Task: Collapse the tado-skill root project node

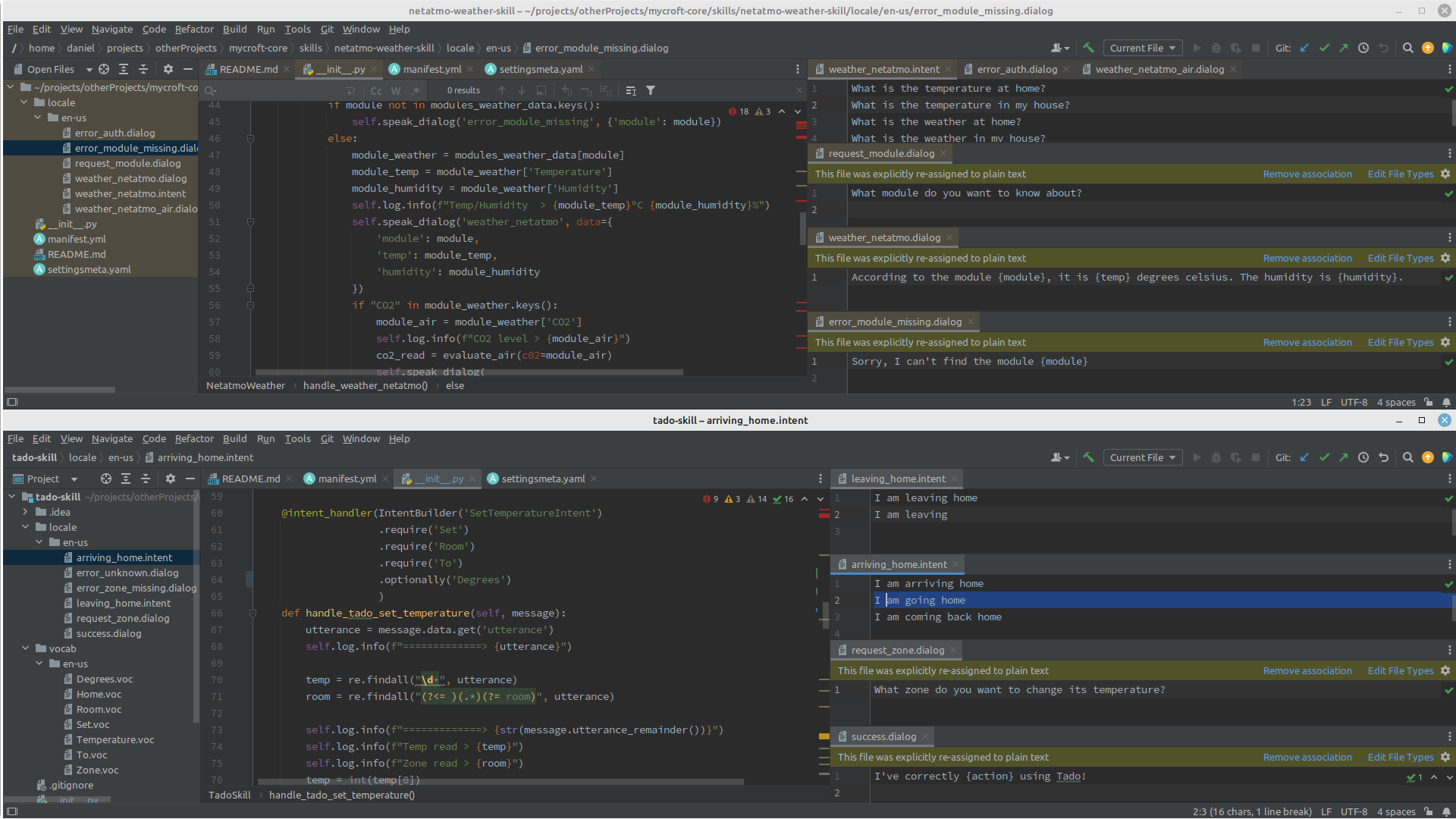Action: pos(12,497)
